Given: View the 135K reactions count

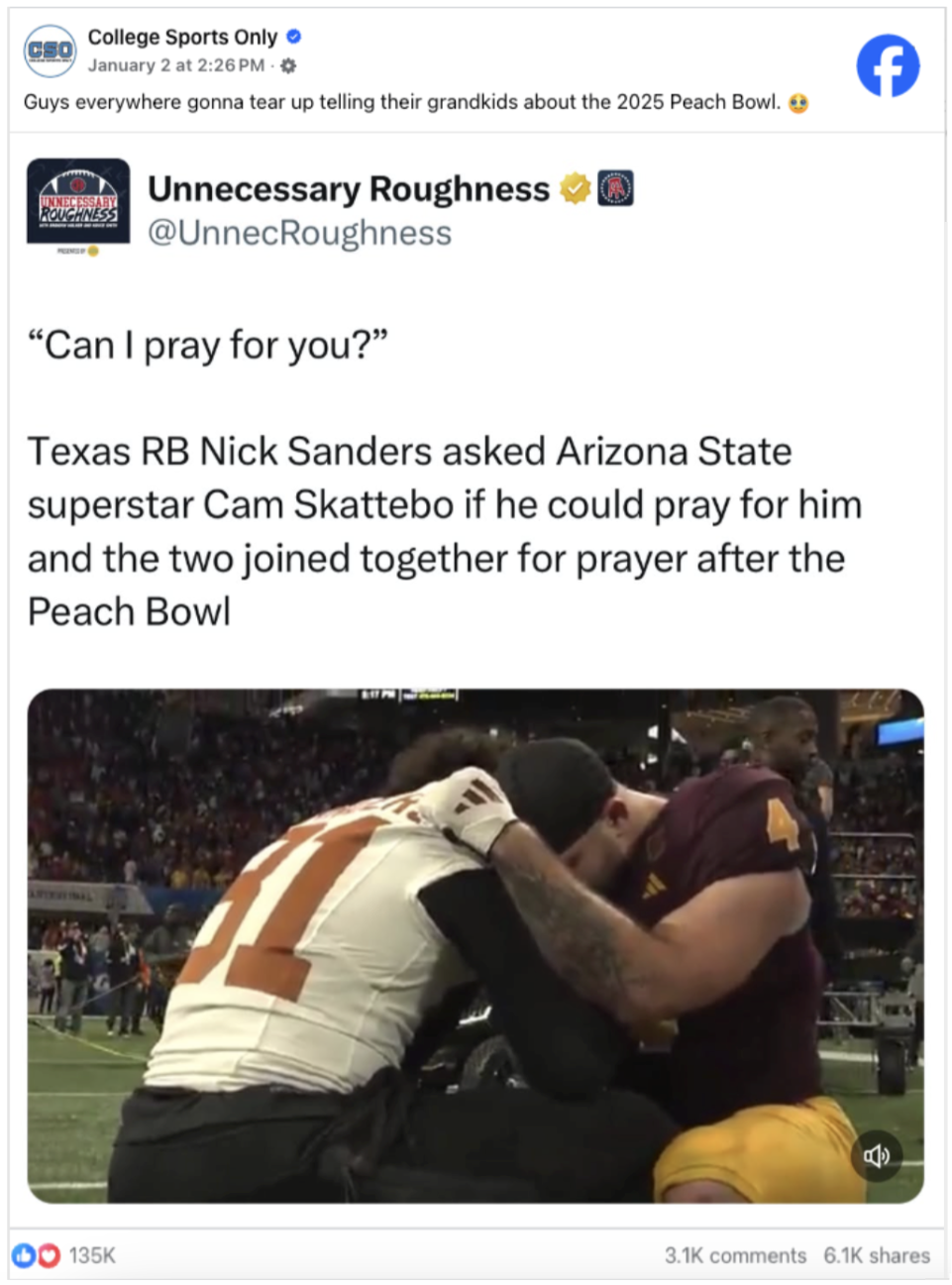Looking at the screenshot, I should [x=92, y=1255].
